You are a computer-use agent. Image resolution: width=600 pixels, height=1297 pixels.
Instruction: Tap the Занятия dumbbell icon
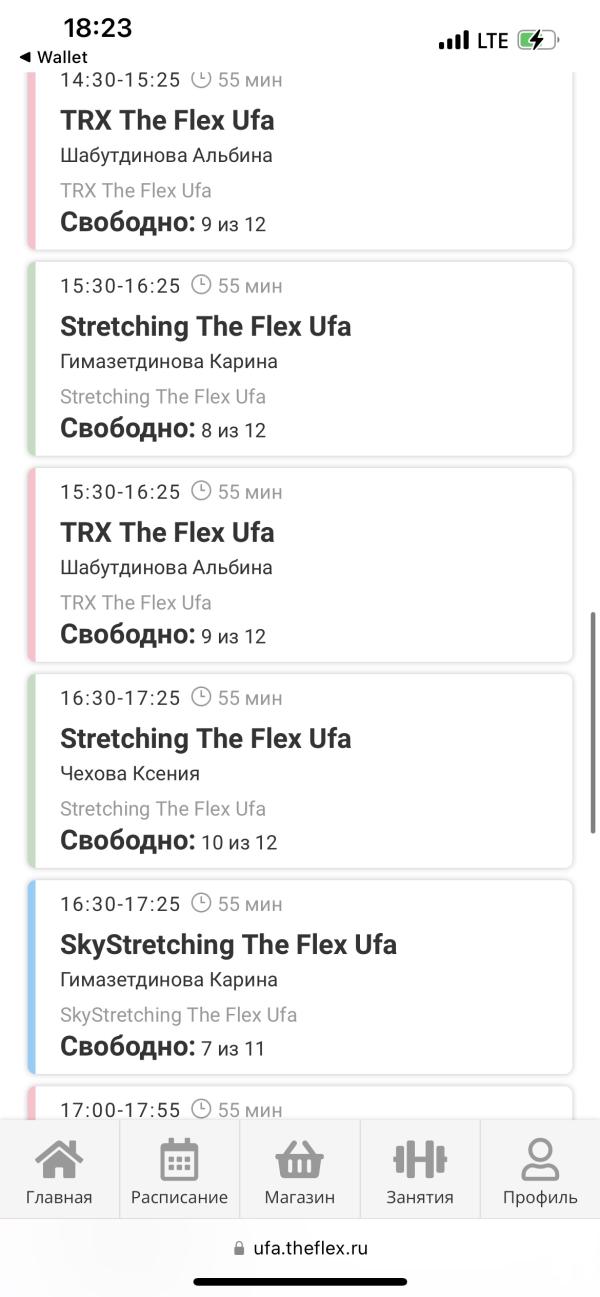click(x=419, y=1159)
